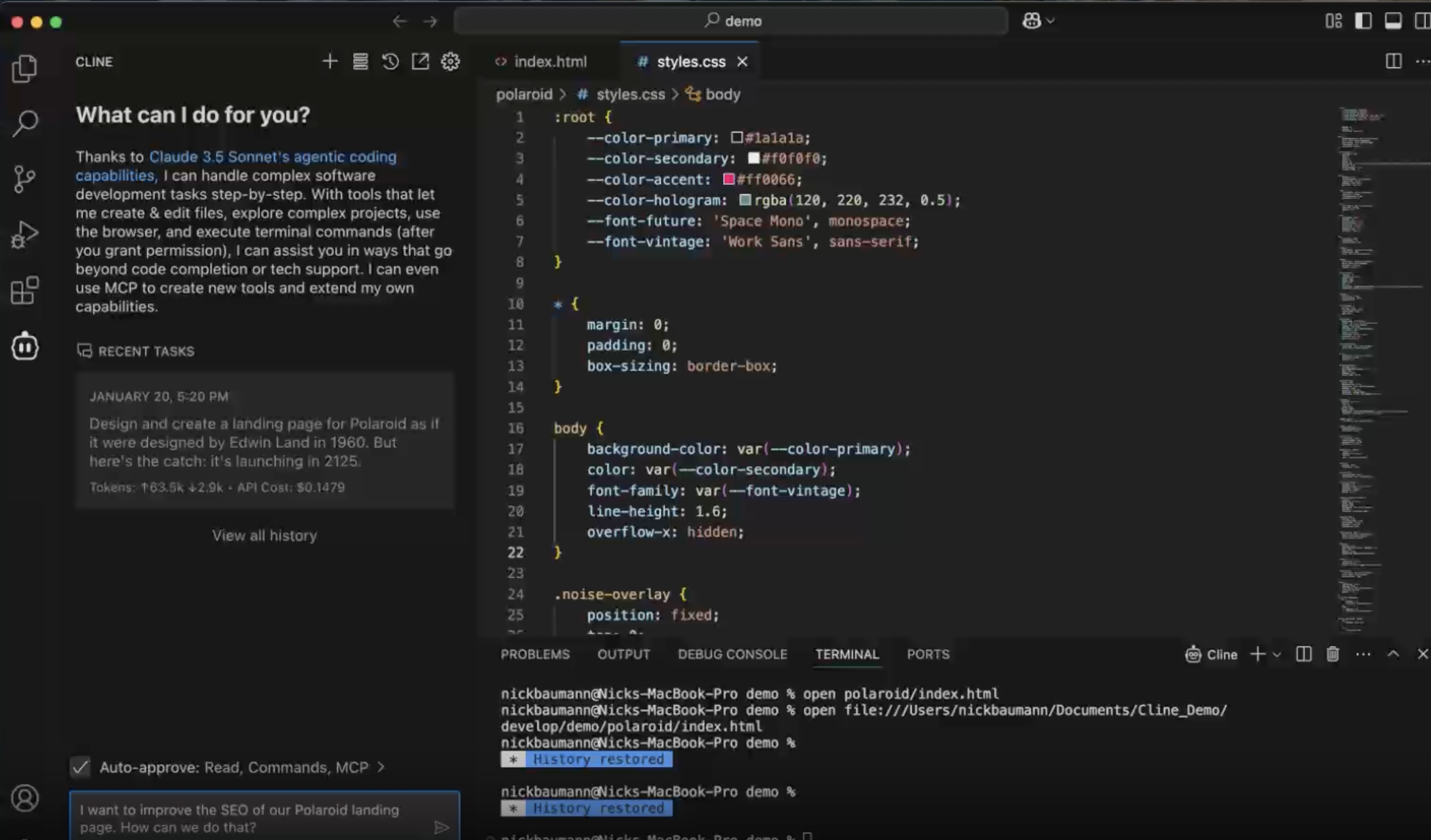1431x840 pixels.
Task: Maximize the panel with the up chevron
Action: click(1393, 654)
